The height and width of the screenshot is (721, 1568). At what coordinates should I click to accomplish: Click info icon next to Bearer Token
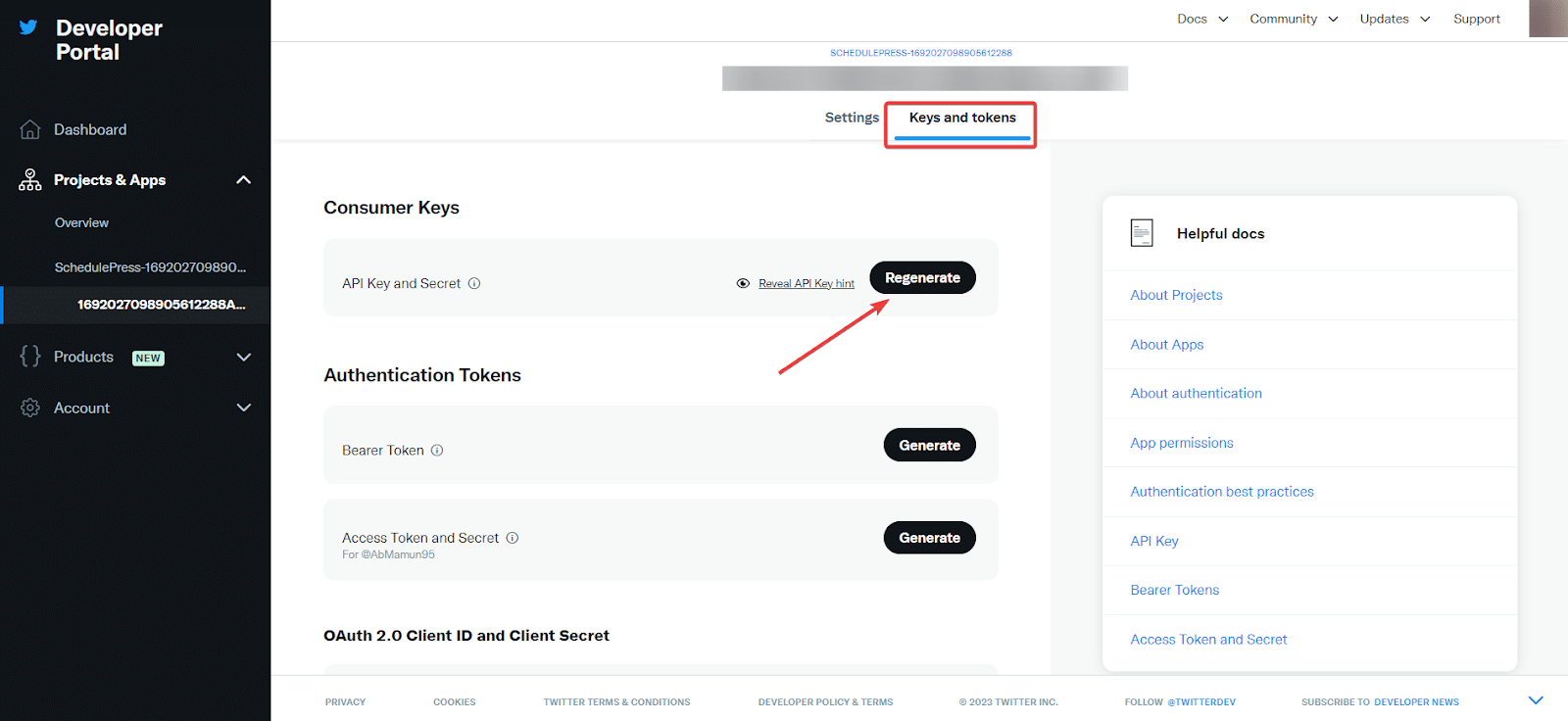click(x=437, y=451)
